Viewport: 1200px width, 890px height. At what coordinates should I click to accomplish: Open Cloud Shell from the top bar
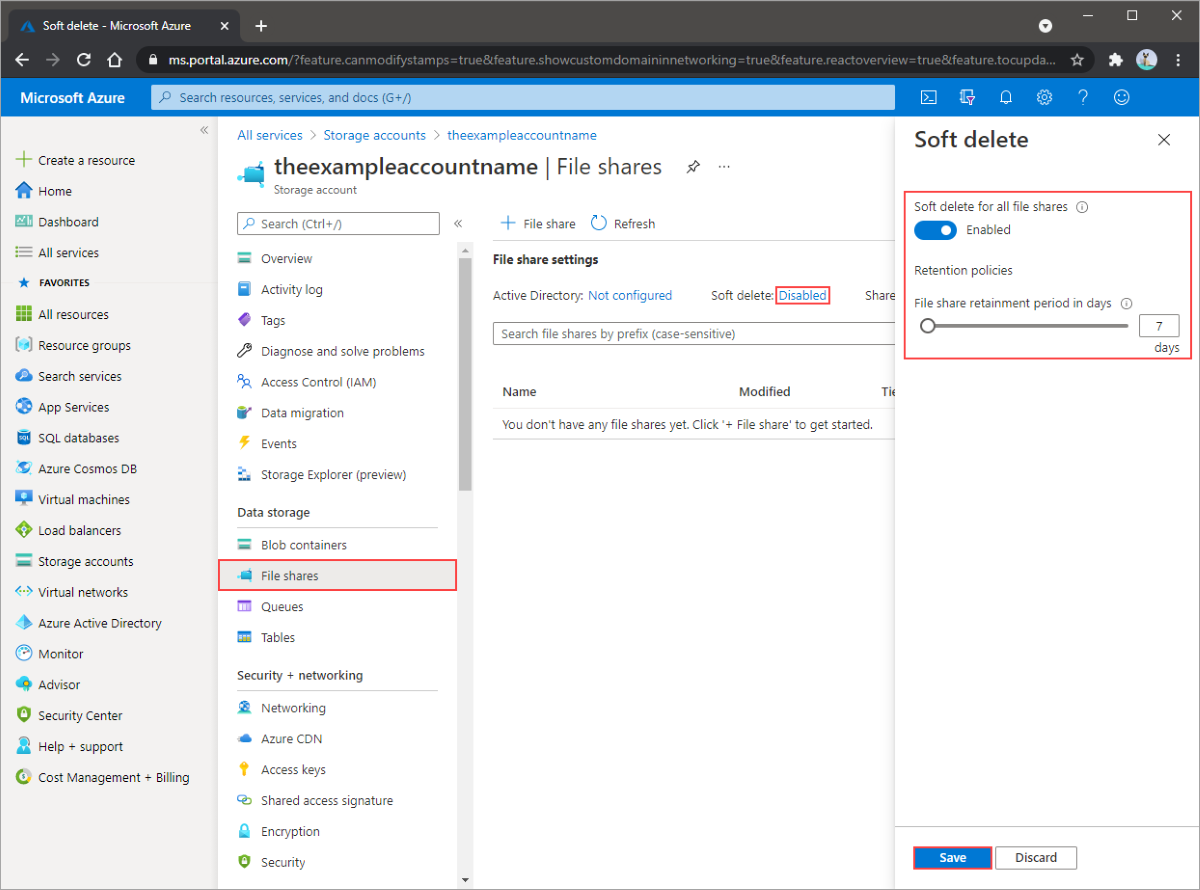click(x=928, y=97)
